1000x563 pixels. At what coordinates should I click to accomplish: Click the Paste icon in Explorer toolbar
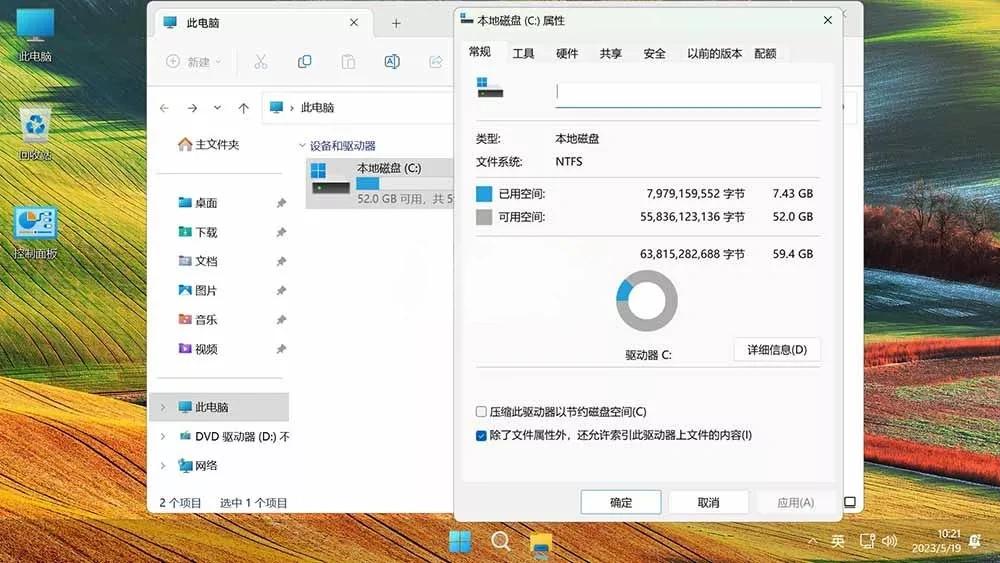(348, 62)
